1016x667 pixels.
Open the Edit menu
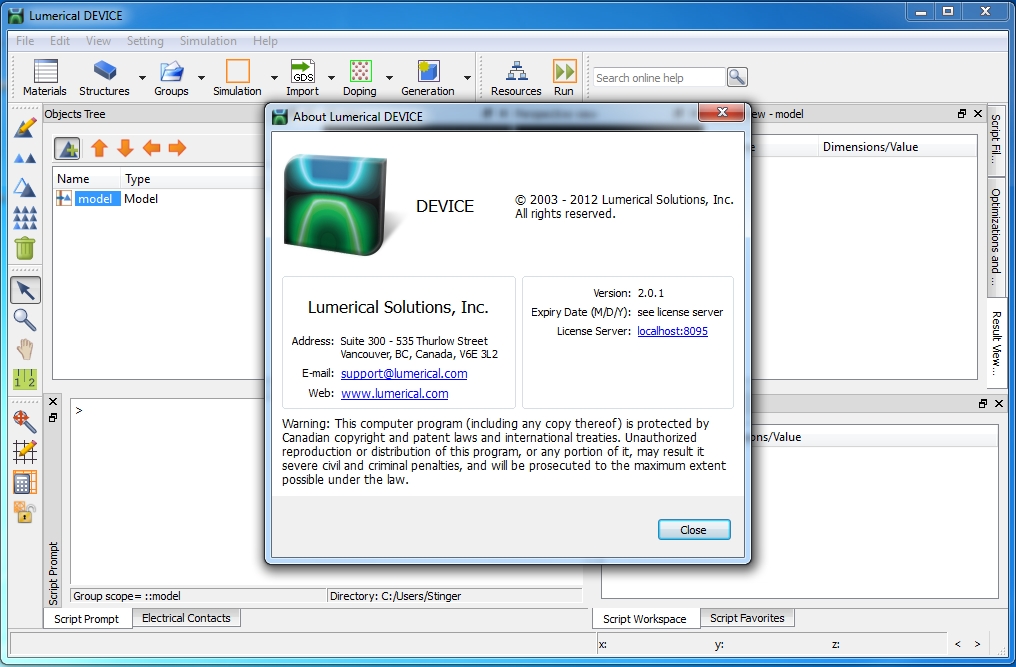(60, 41)
